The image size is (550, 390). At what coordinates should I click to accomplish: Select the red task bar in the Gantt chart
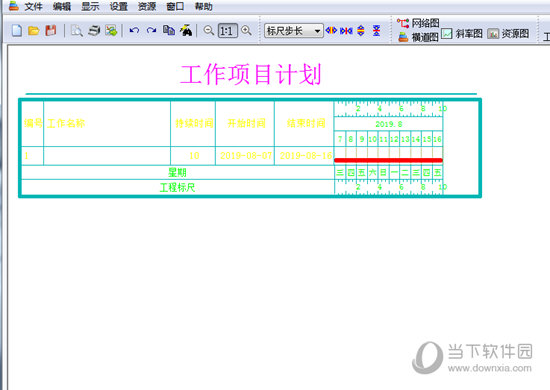388,160
